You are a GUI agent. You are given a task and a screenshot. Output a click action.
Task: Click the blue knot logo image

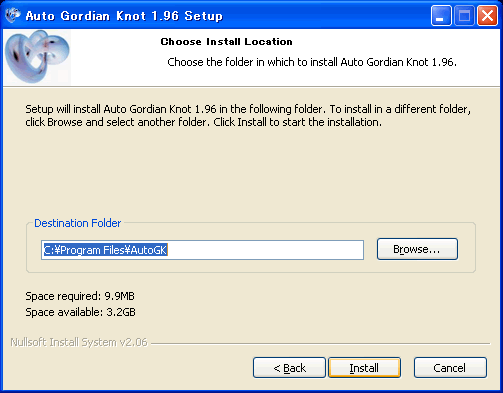(x=37, y=57)
